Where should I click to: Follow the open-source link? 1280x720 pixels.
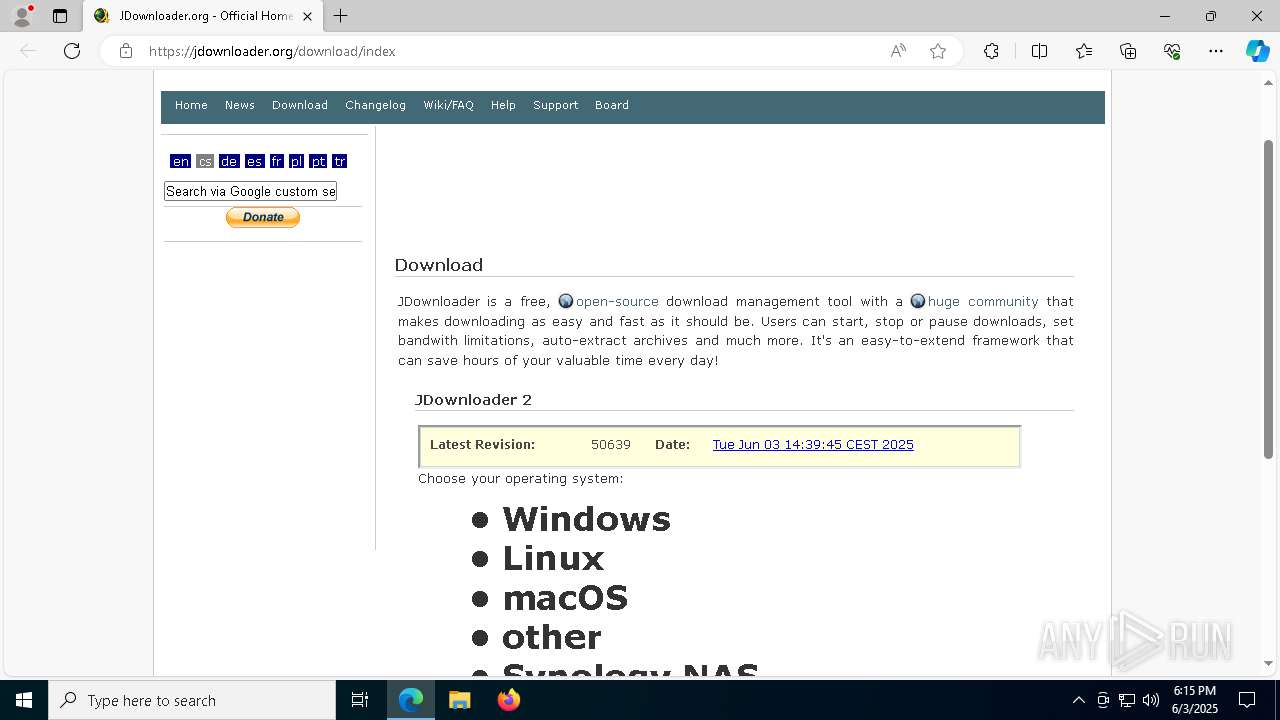tap(617, 301)
